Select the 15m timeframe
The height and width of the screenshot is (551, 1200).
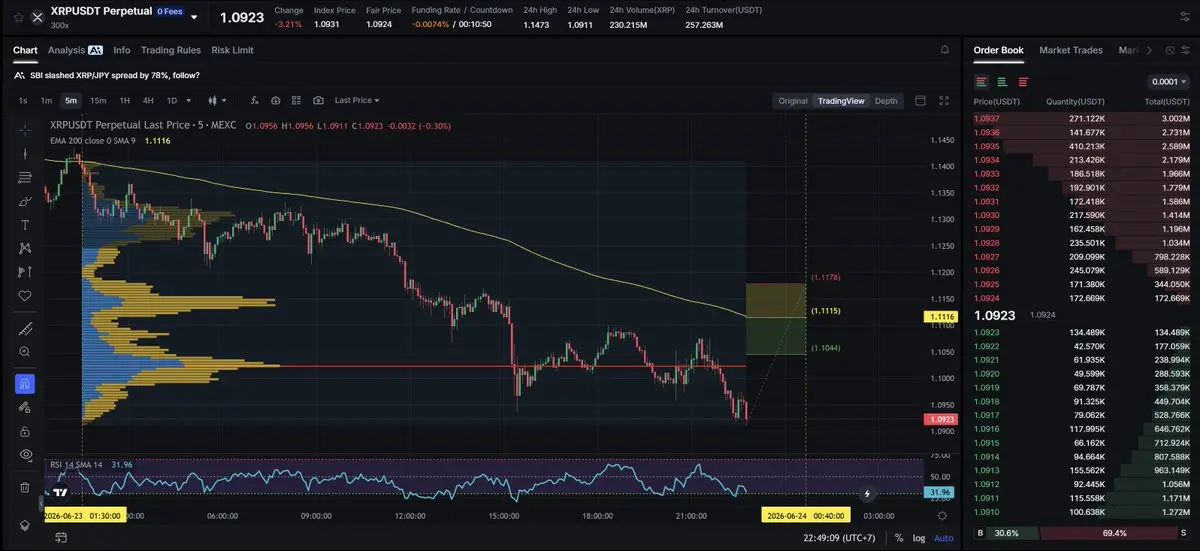tap(98, 100)
